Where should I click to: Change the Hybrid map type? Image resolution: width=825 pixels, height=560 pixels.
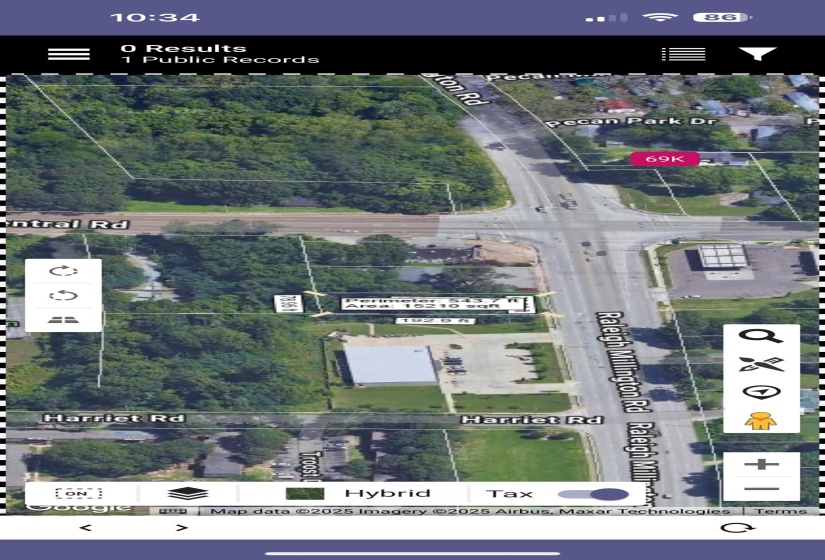tap(358, 494)
